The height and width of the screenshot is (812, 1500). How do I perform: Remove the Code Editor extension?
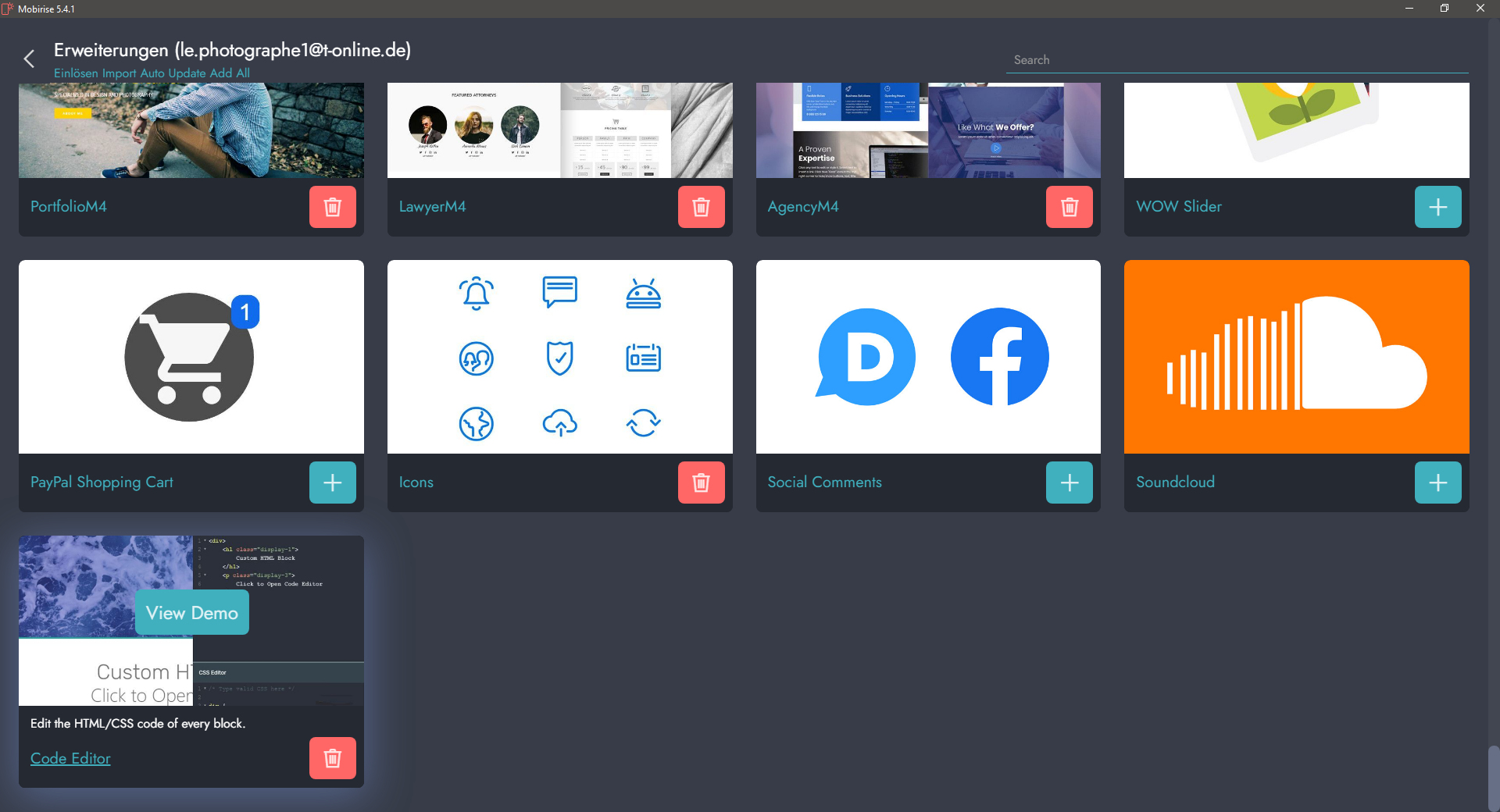tap(333, 758)
